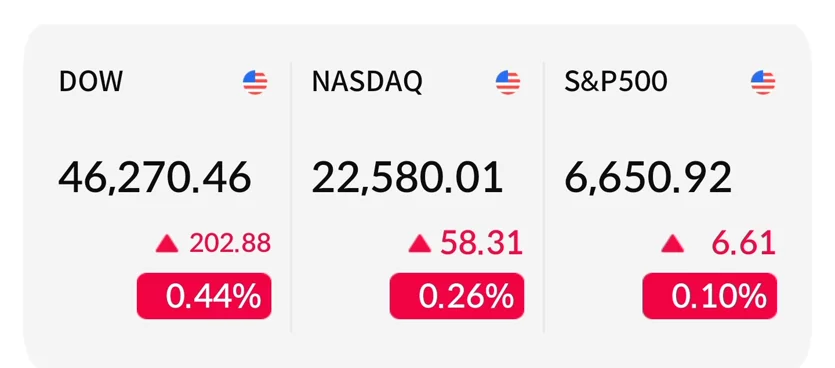Click the DOW point change 202.88

click(x=230, y=243)
